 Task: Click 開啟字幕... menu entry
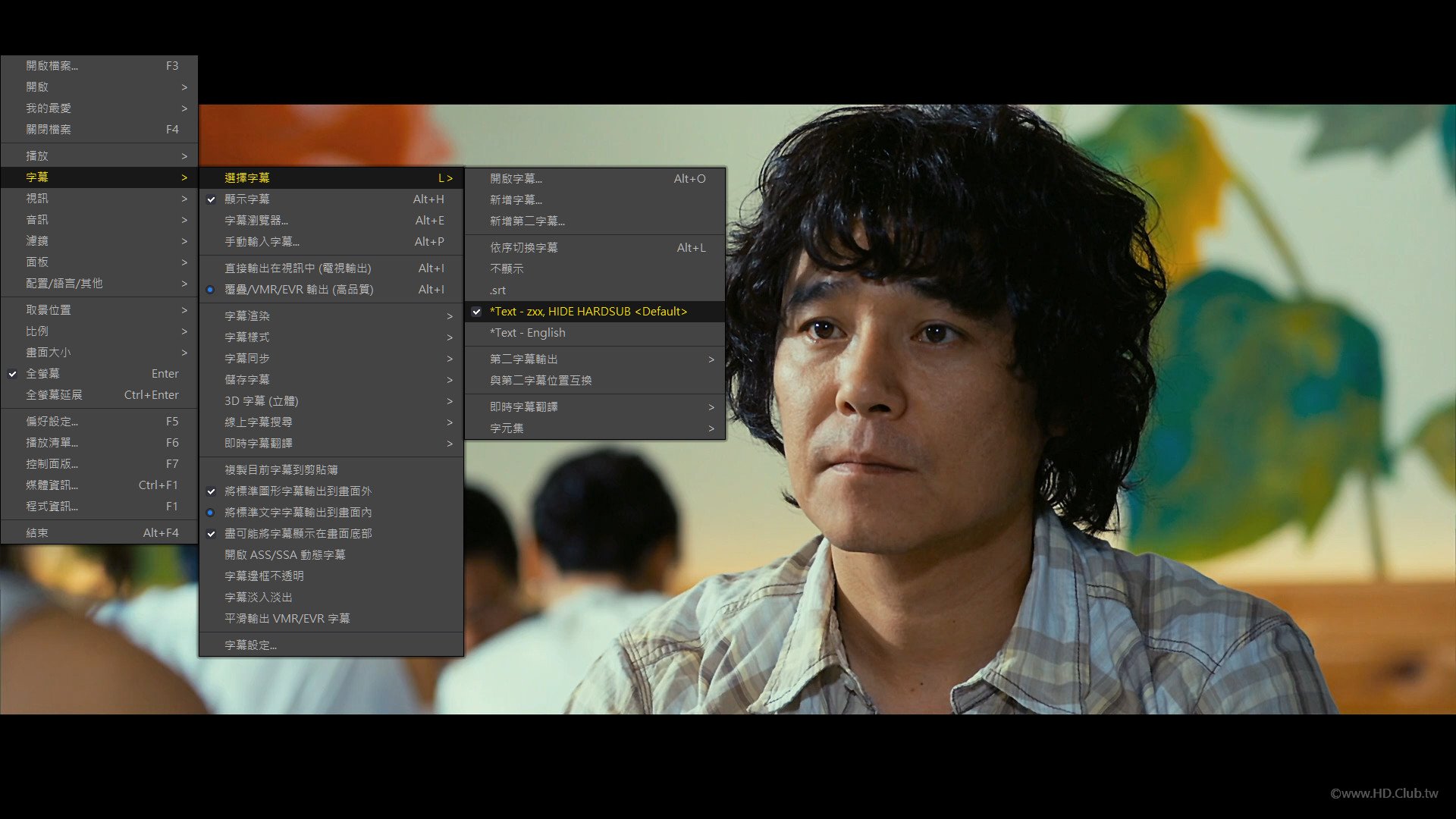[x=516, y=178]
